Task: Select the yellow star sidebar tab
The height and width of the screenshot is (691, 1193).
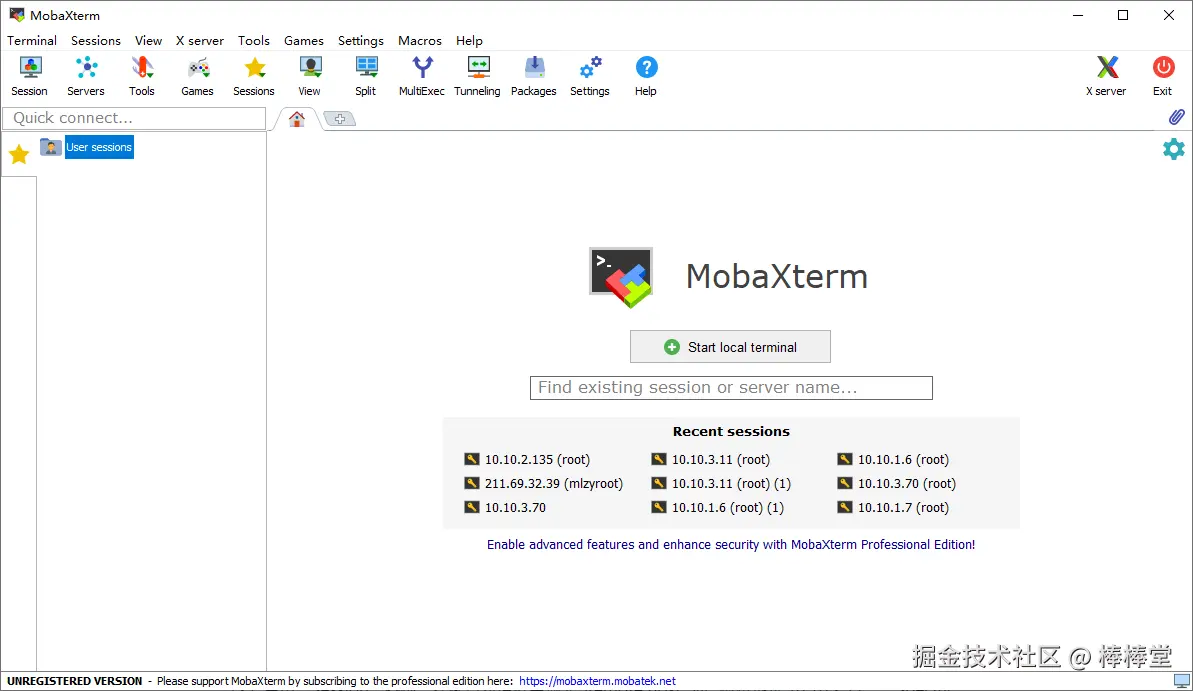Action: [x=19, y=154]
